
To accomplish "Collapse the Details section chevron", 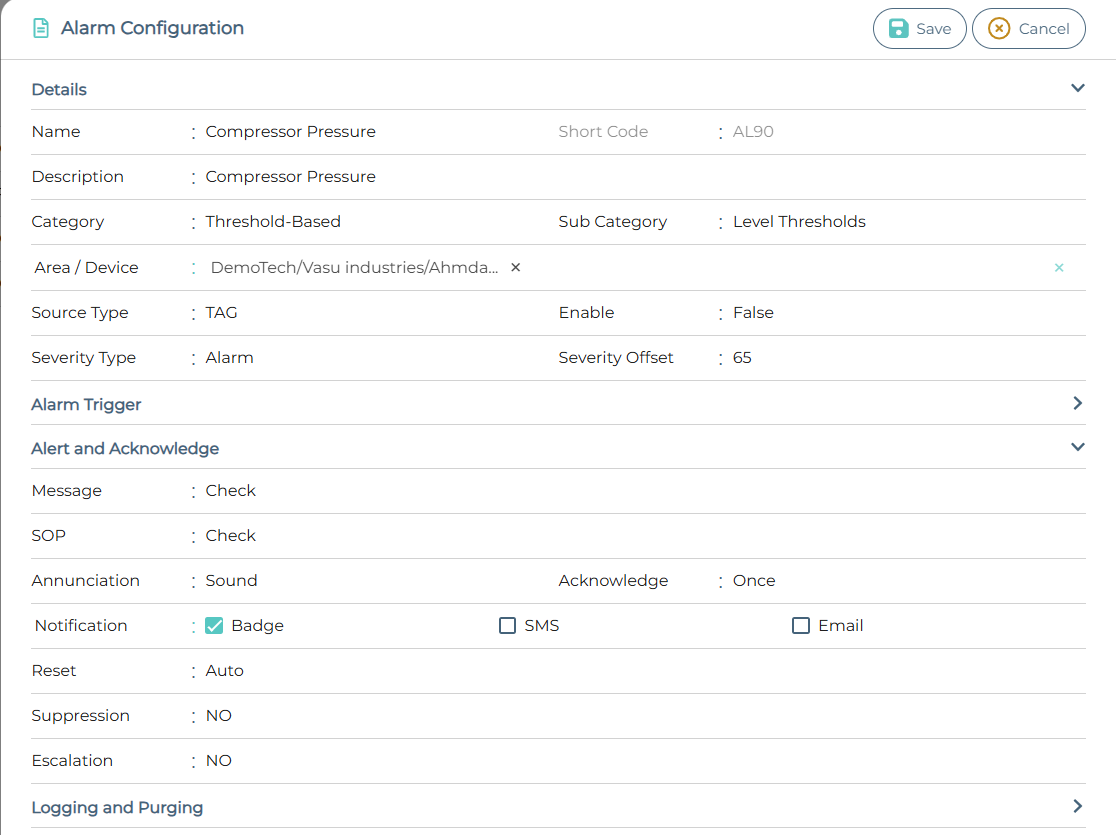I will tap(1077, 88).
